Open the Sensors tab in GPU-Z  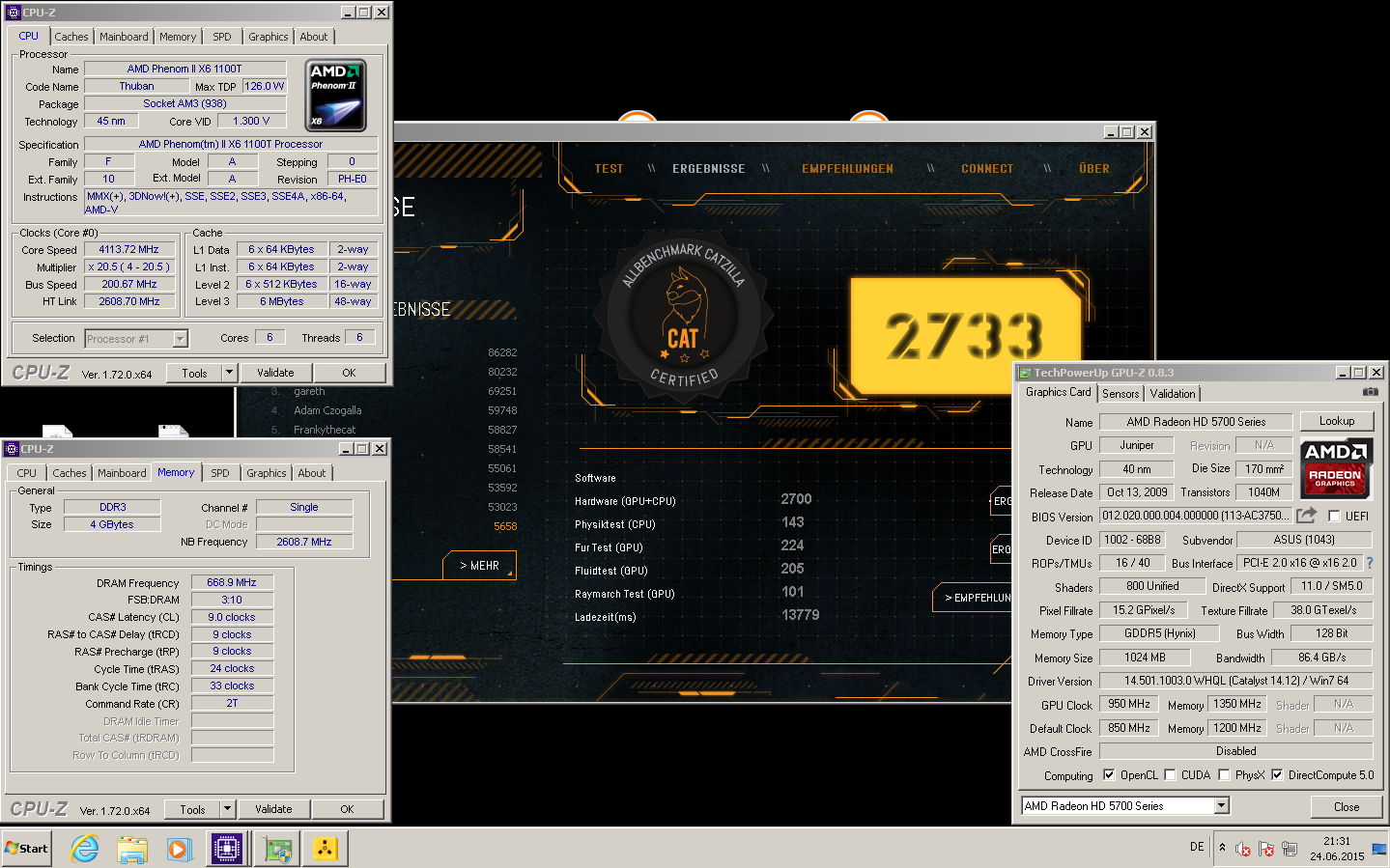point(1121,394)
